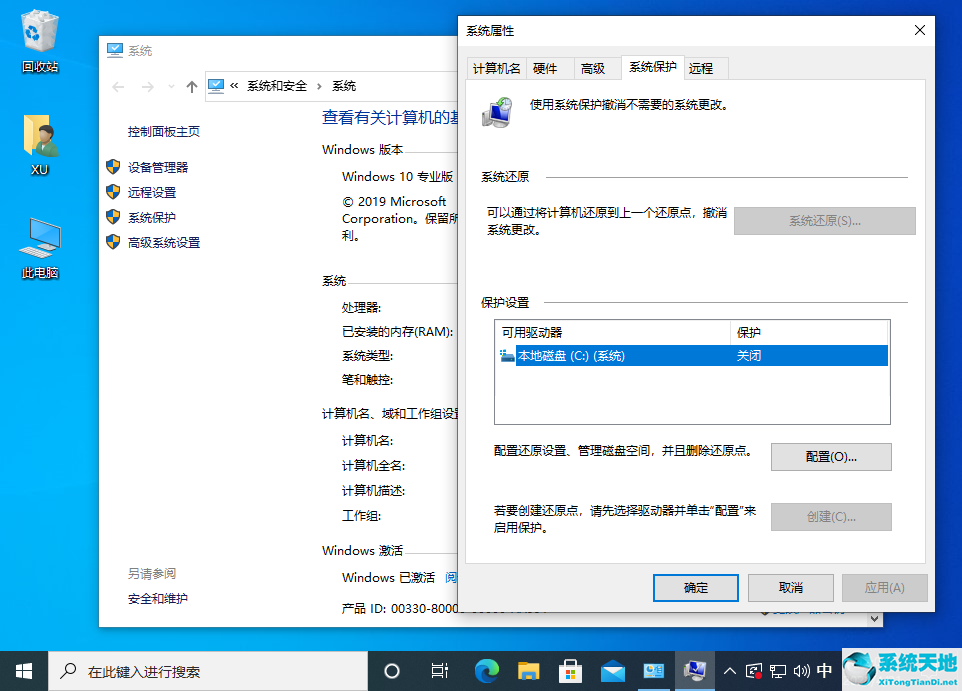The image size is (962, 691).
Task: Expand the hidden icons chevron in system tray
Action: click(728, 671)
